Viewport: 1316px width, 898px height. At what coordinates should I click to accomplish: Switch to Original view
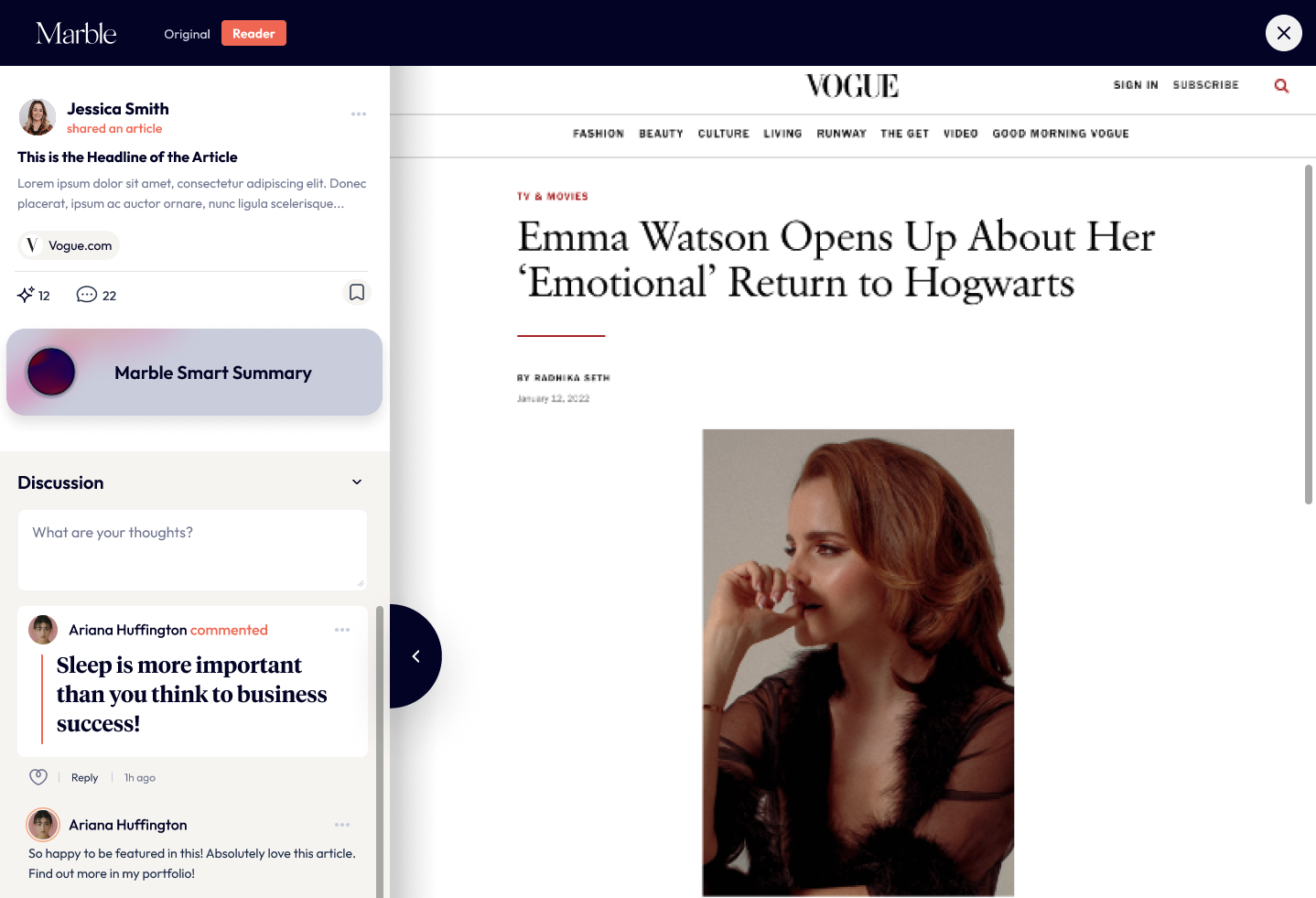click(x=187, y=34)
